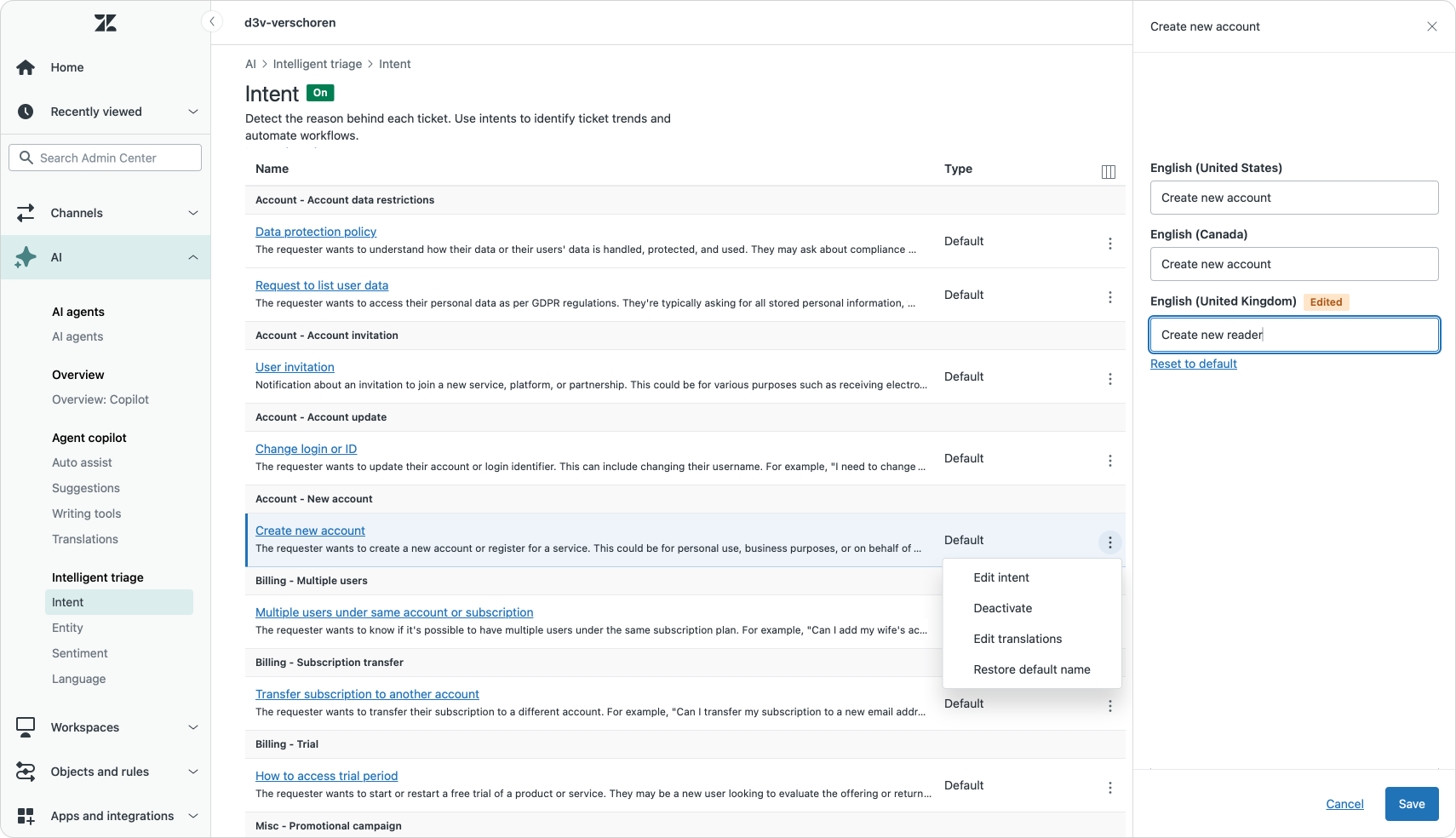Expand the Recently viewed section
The width and height of the screenshot is (1456, 838).
193,112
